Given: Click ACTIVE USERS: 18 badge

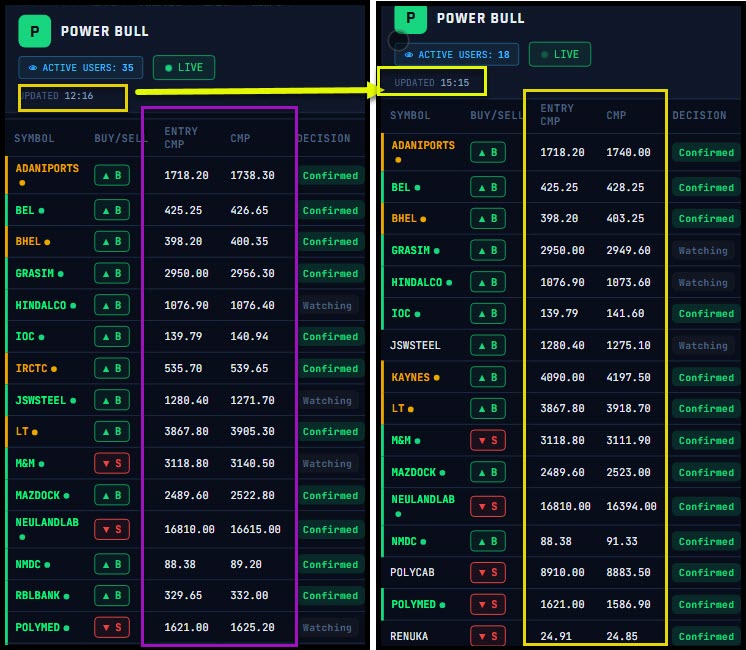Looking at the screenshot, I should coord(456,55).
